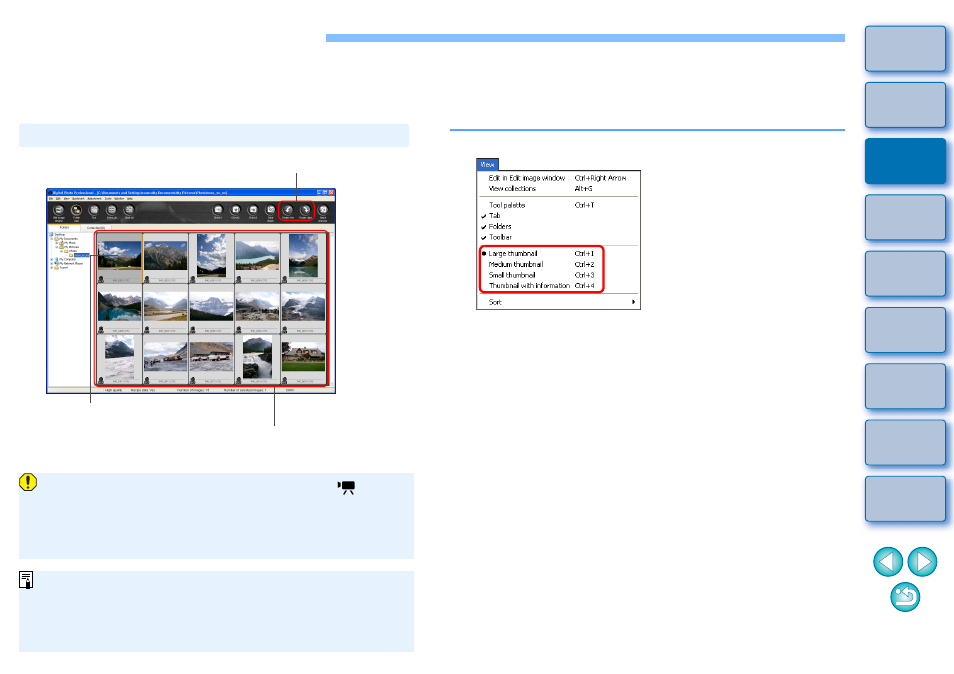
Task: Select the waterfall thumbnail
Action: coord(257,360)
